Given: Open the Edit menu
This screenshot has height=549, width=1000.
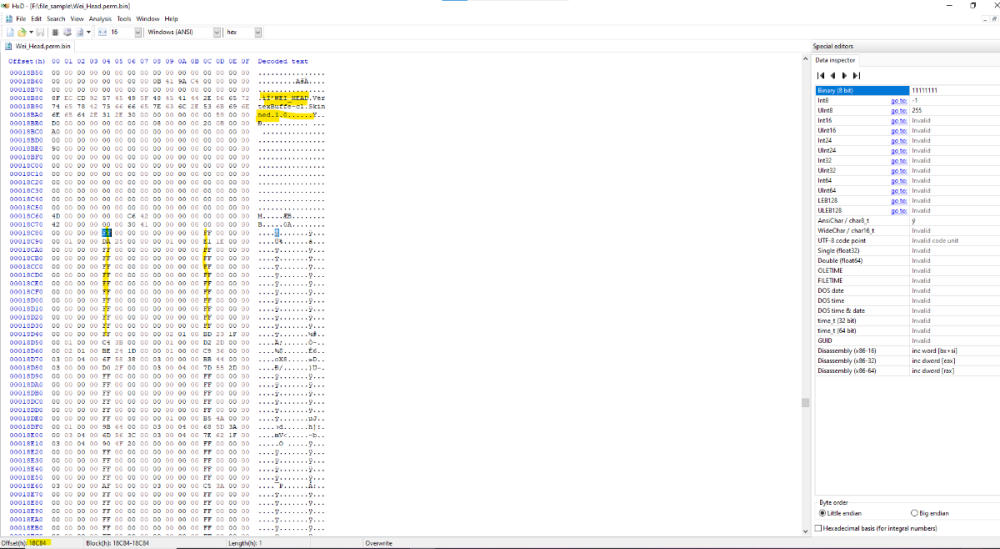Looking at the screenshot, I should [x=36, y=19].
